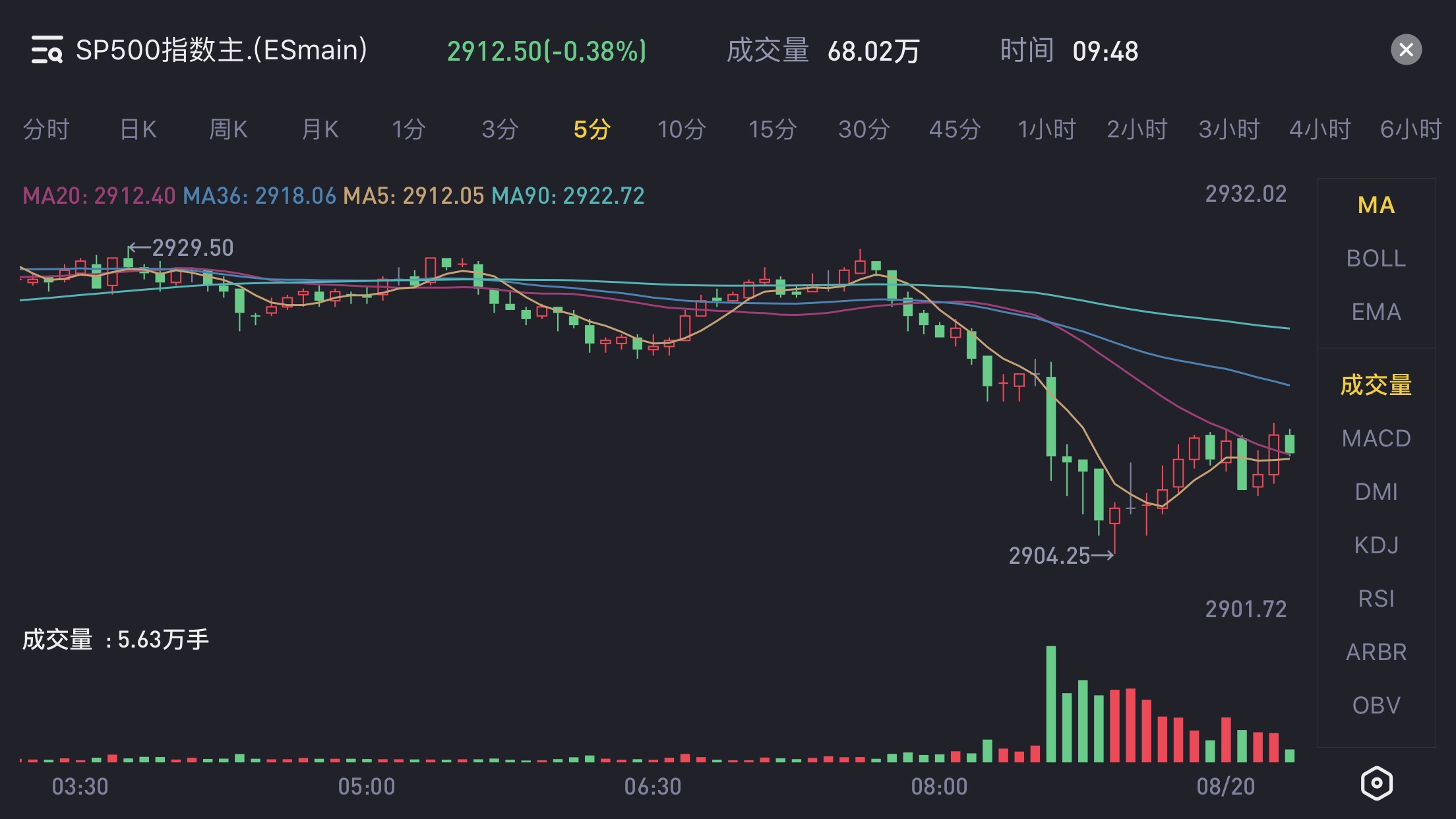
Task: Select the 3小时 interval
Action: pyautogui.click(x=1229, y=129)
